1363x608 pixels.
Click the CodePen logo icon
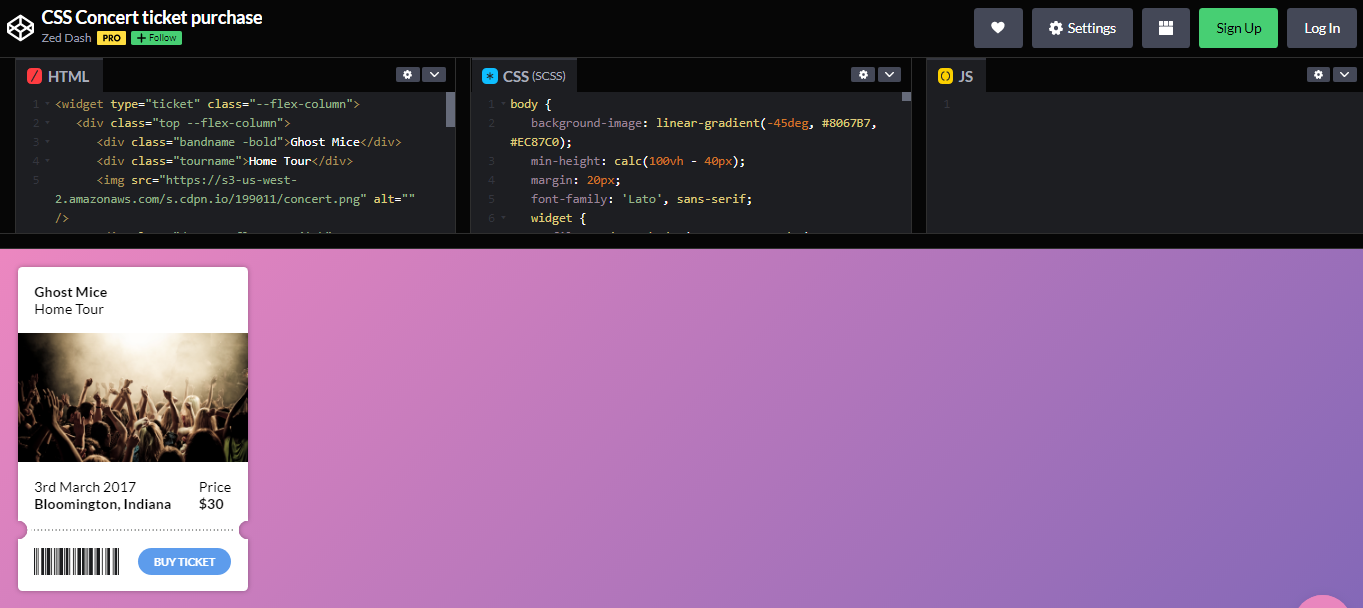21,28
